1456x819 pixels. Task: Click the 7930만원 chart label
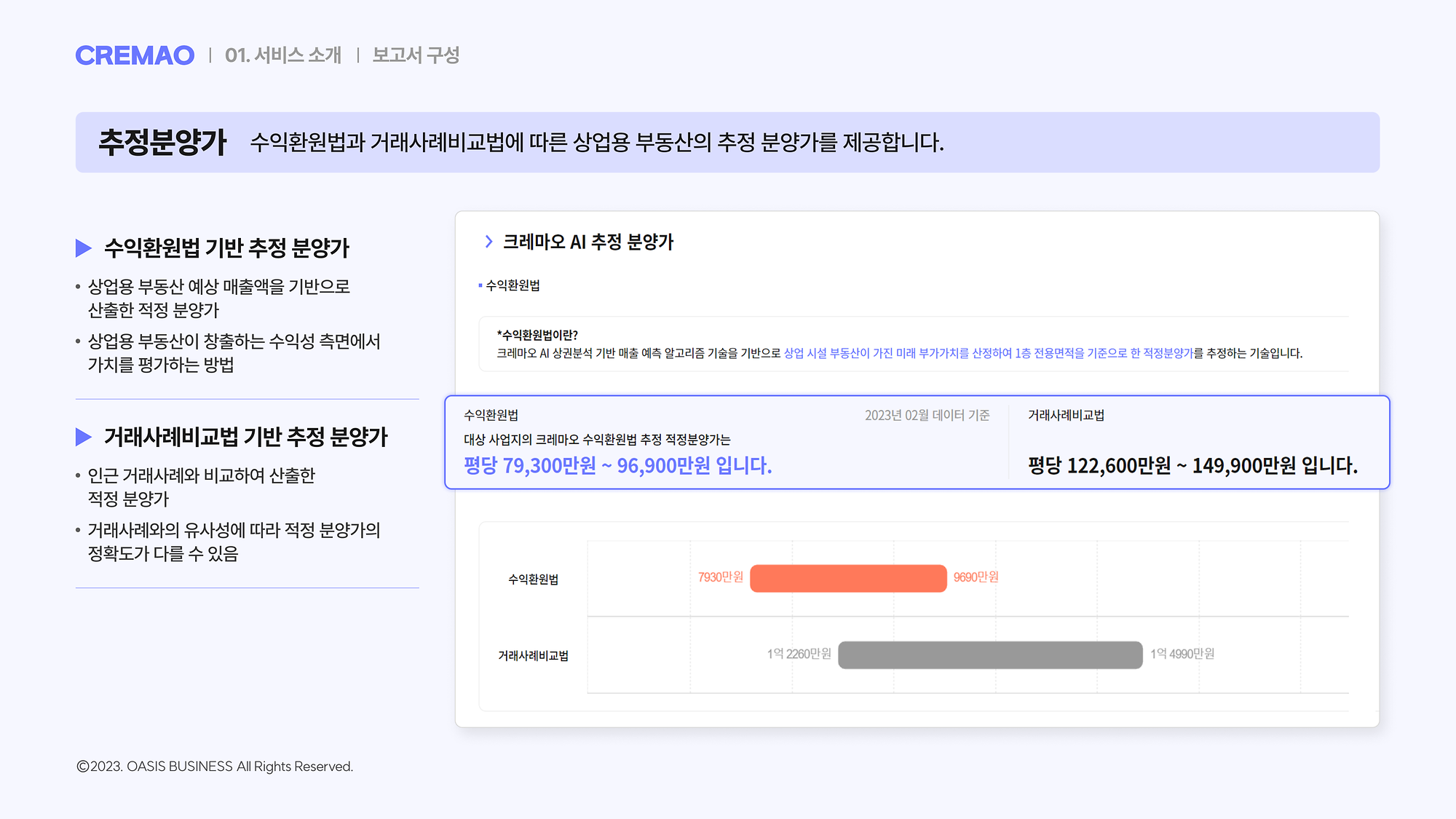pyautogui.click(x=720, y=577)
